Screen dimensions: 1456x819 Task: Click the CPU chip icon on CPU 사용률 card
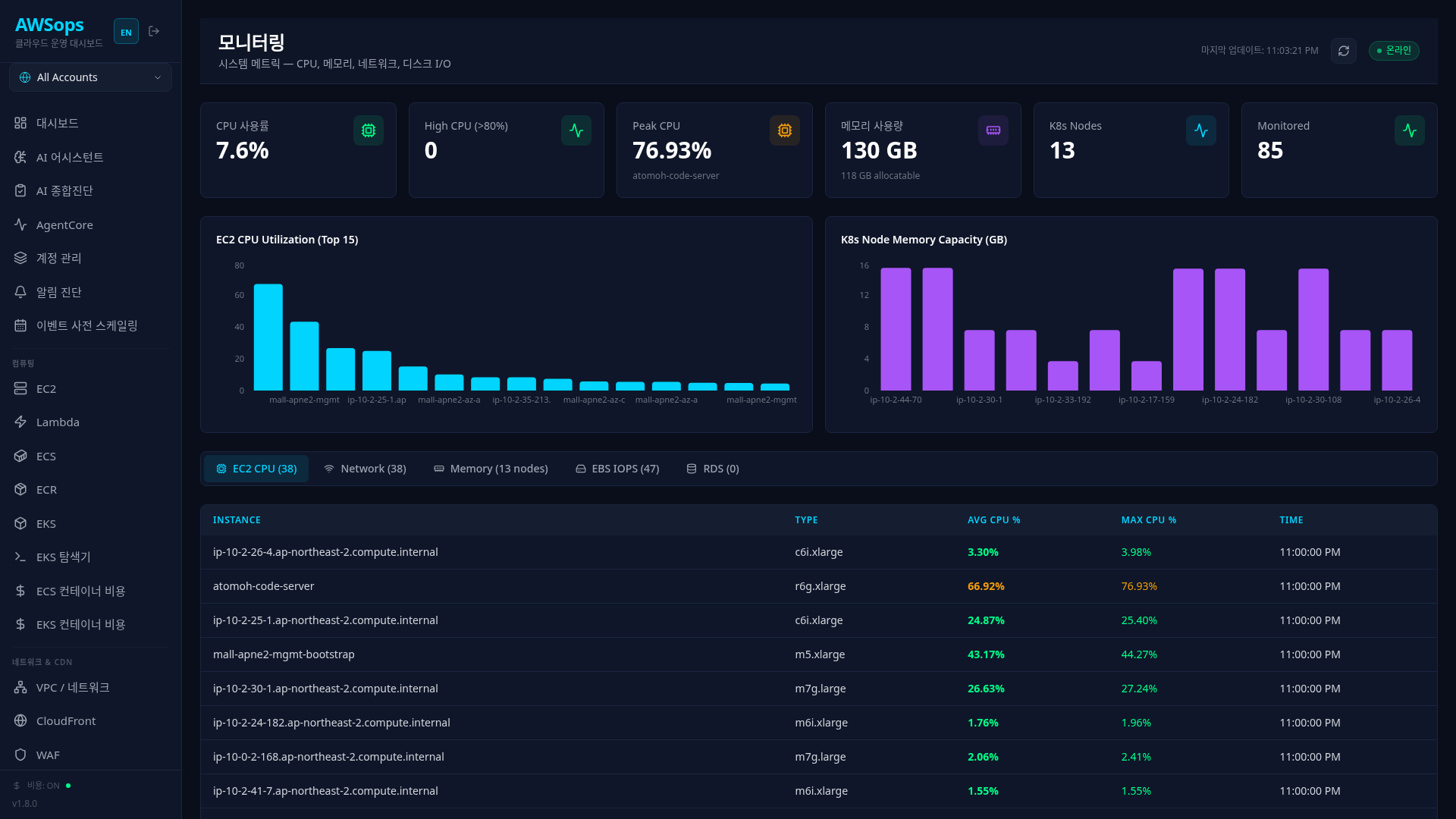(x=368, y=130)
